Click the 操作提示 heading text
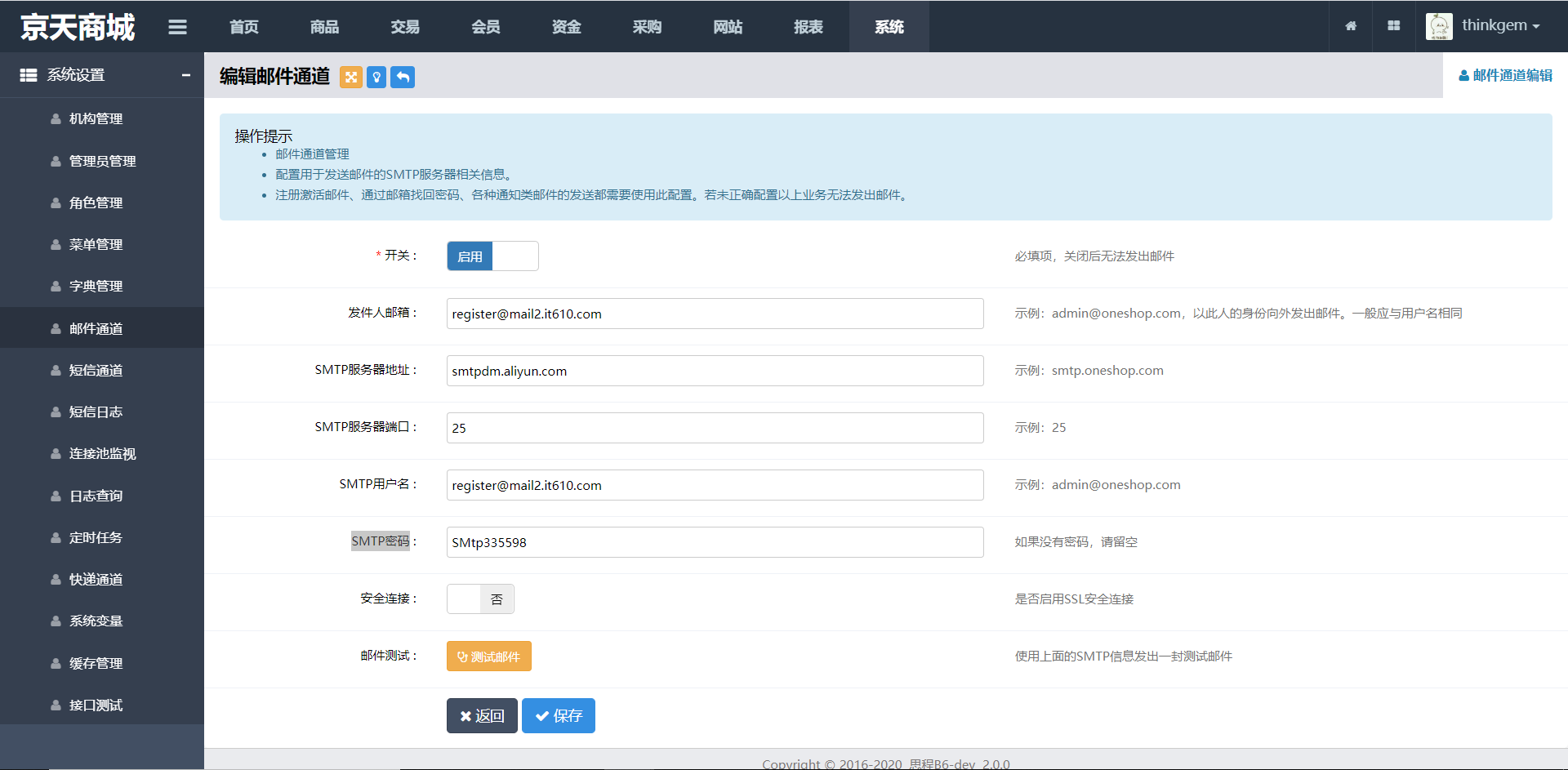Viewport: 1568px width, 770px height. [263, 136]
